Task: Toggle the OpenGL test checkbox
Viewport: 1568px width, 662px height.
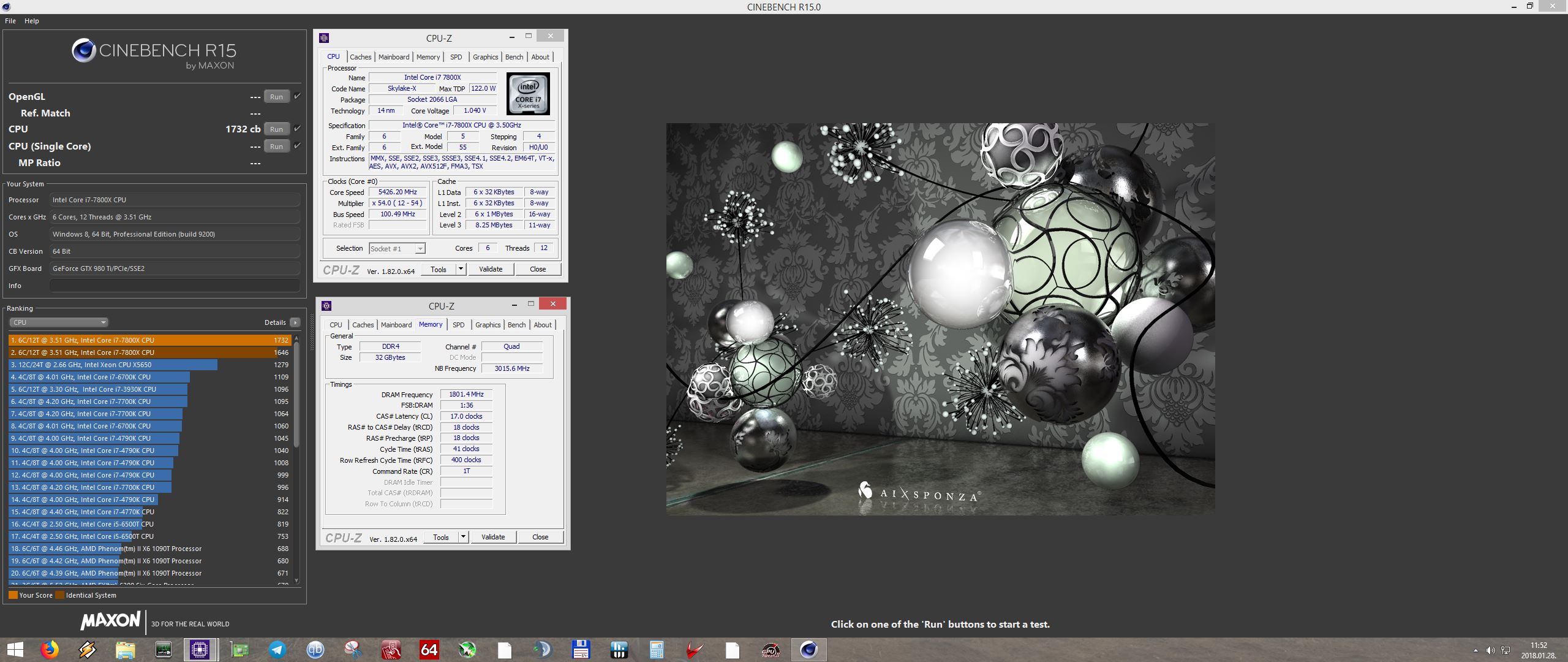Action: point(297,96)
